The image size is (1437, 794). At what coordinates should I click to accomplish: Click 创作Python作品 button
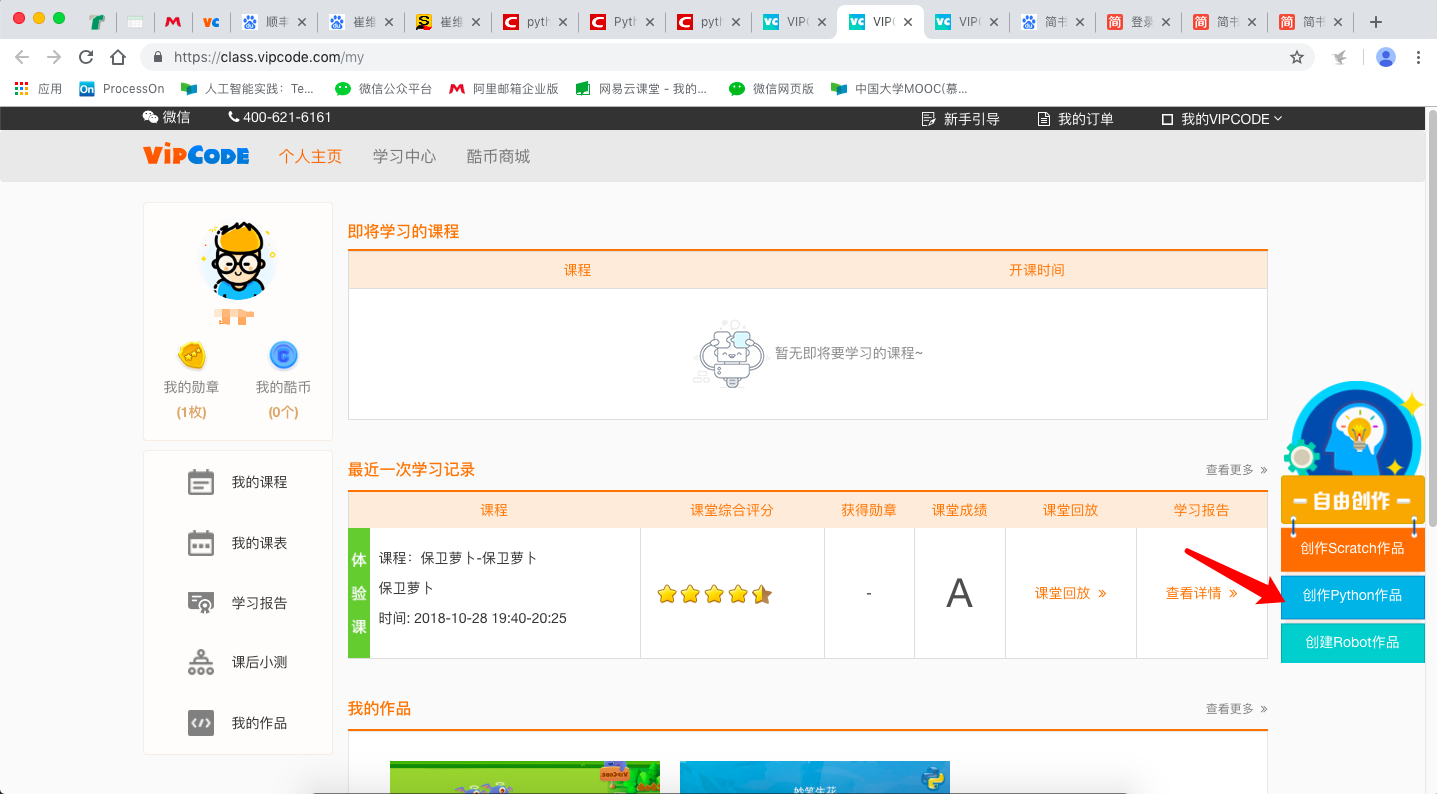point(1352,595)
